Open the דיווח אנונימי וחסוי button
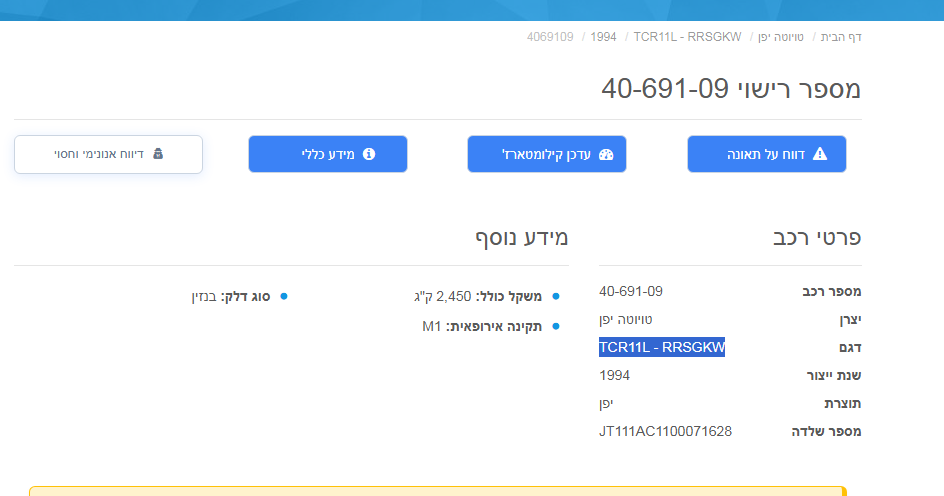 pos(108,154)
